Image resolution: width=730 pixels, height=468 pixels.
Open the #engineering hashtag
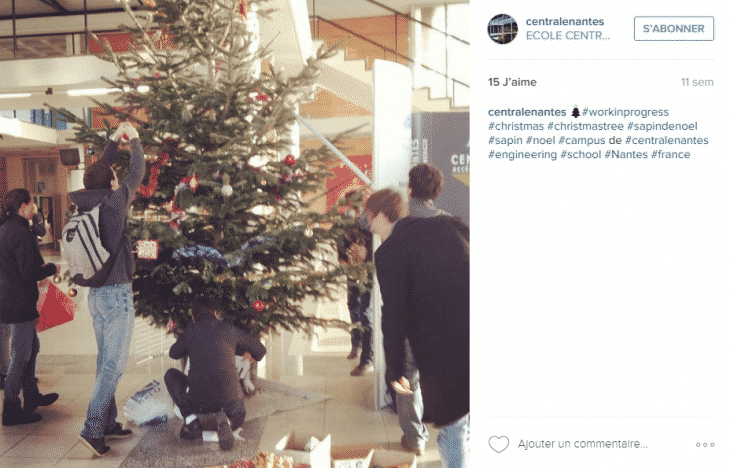pyautogui.click(x=522, y=154)
